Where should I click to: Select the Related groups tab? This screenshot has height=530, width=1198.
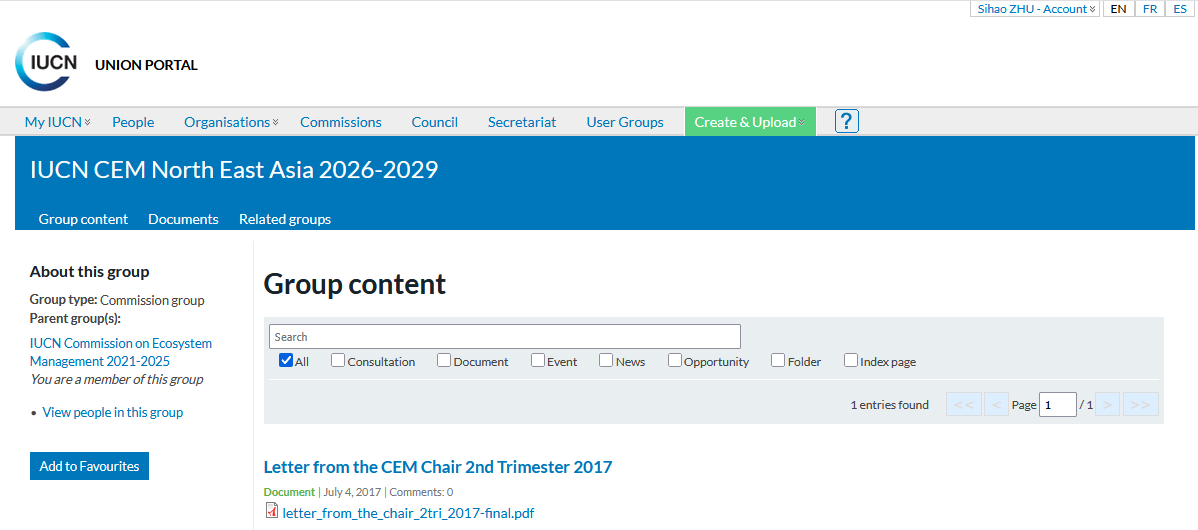tap(285, 219)
